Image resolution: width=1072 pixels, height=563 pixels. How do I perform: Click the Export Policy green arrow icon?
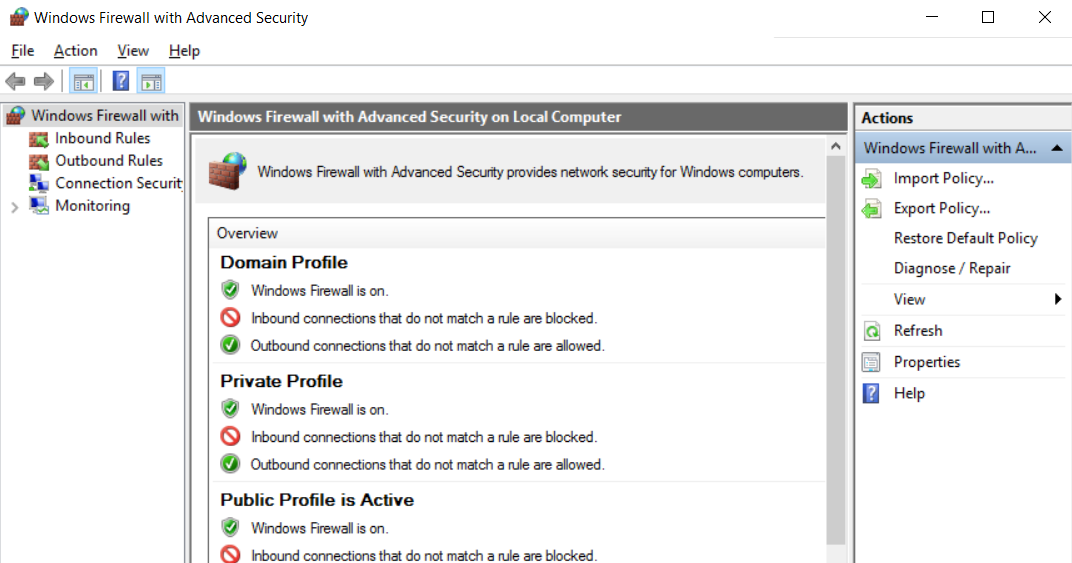[872, 209]
